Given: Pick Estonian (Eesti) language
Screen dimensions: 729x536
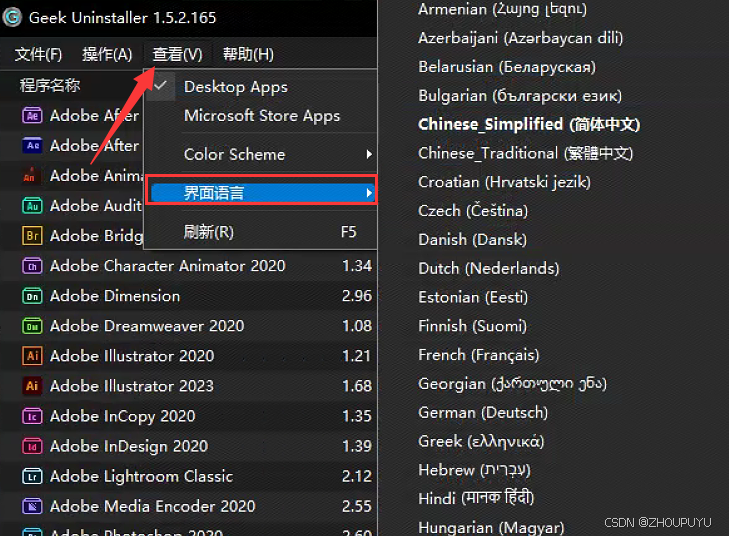Looking at the screenshot, I should point(473,298).
